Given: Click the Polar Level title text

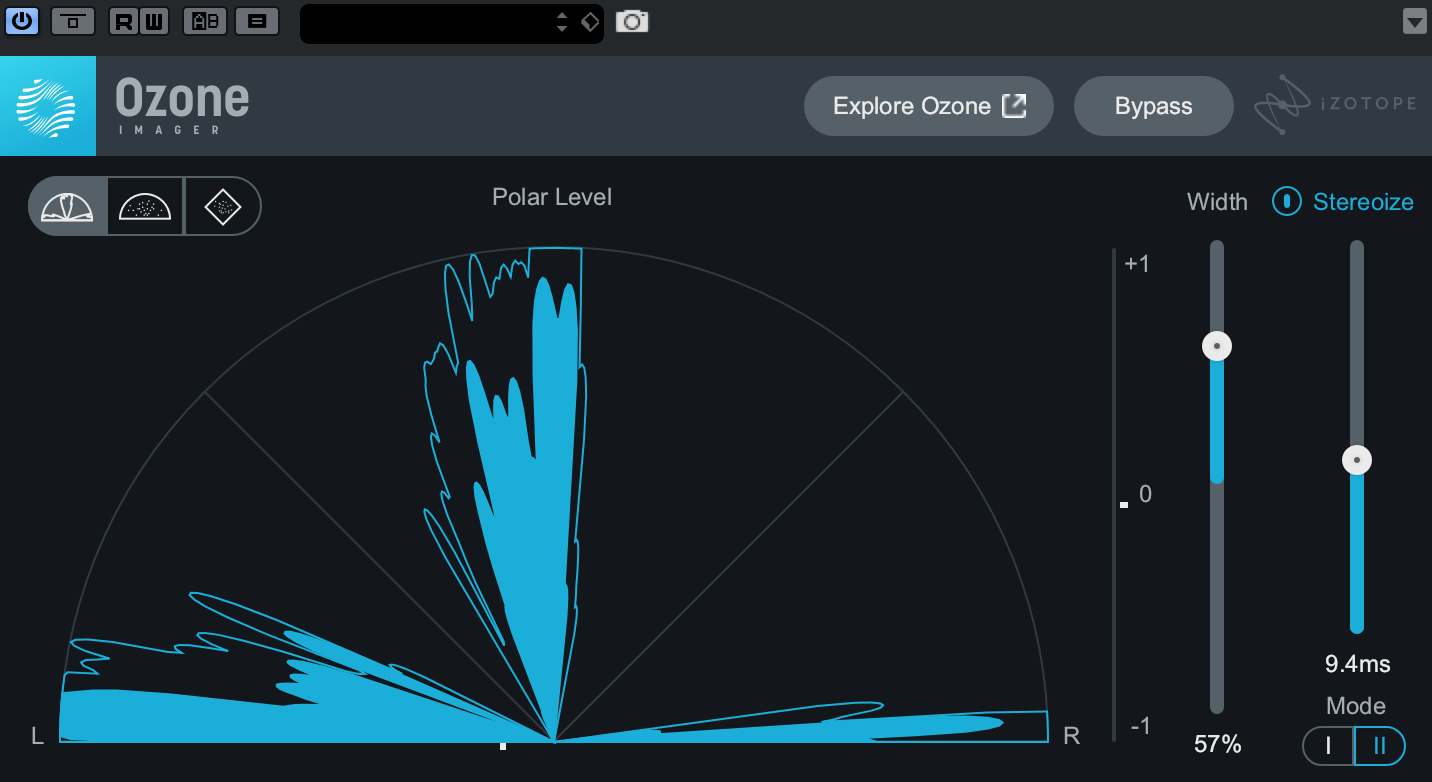Looking at the screenshot, I should click(x=552, y=197).
